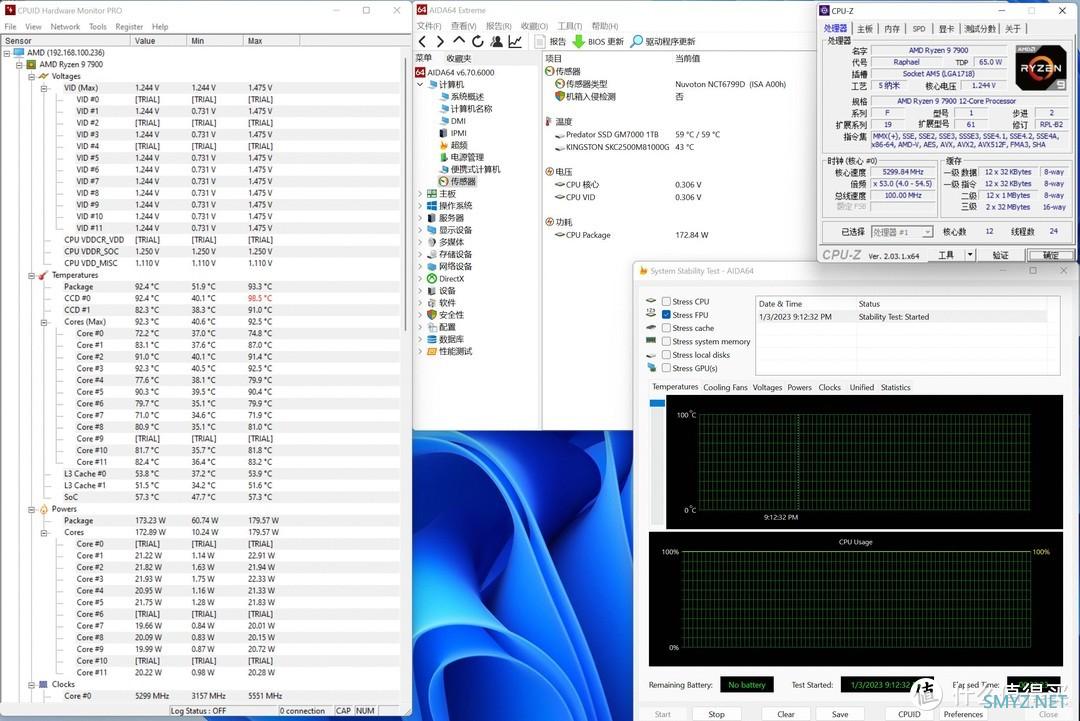Collapse the Cores (Max) temperature node

click(x=44, y=322)
